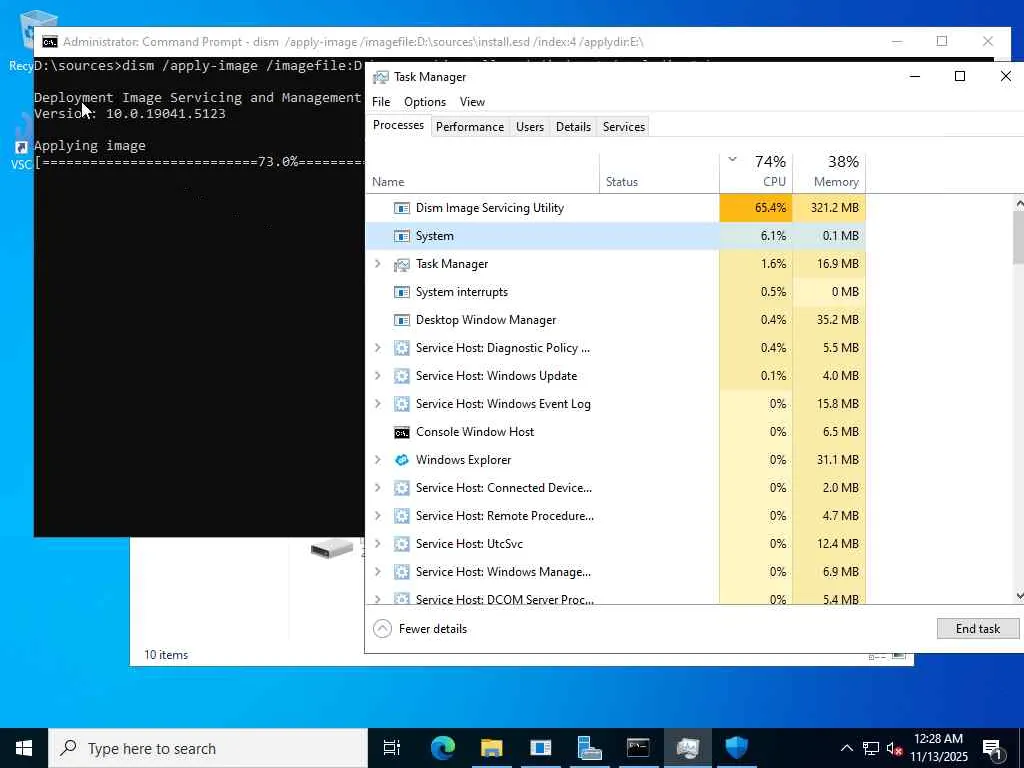The image size is (1024, 768).
Task: Click the Remote Procedure service host gear icon
Action: pyautogui.click(x=402, y=517)
